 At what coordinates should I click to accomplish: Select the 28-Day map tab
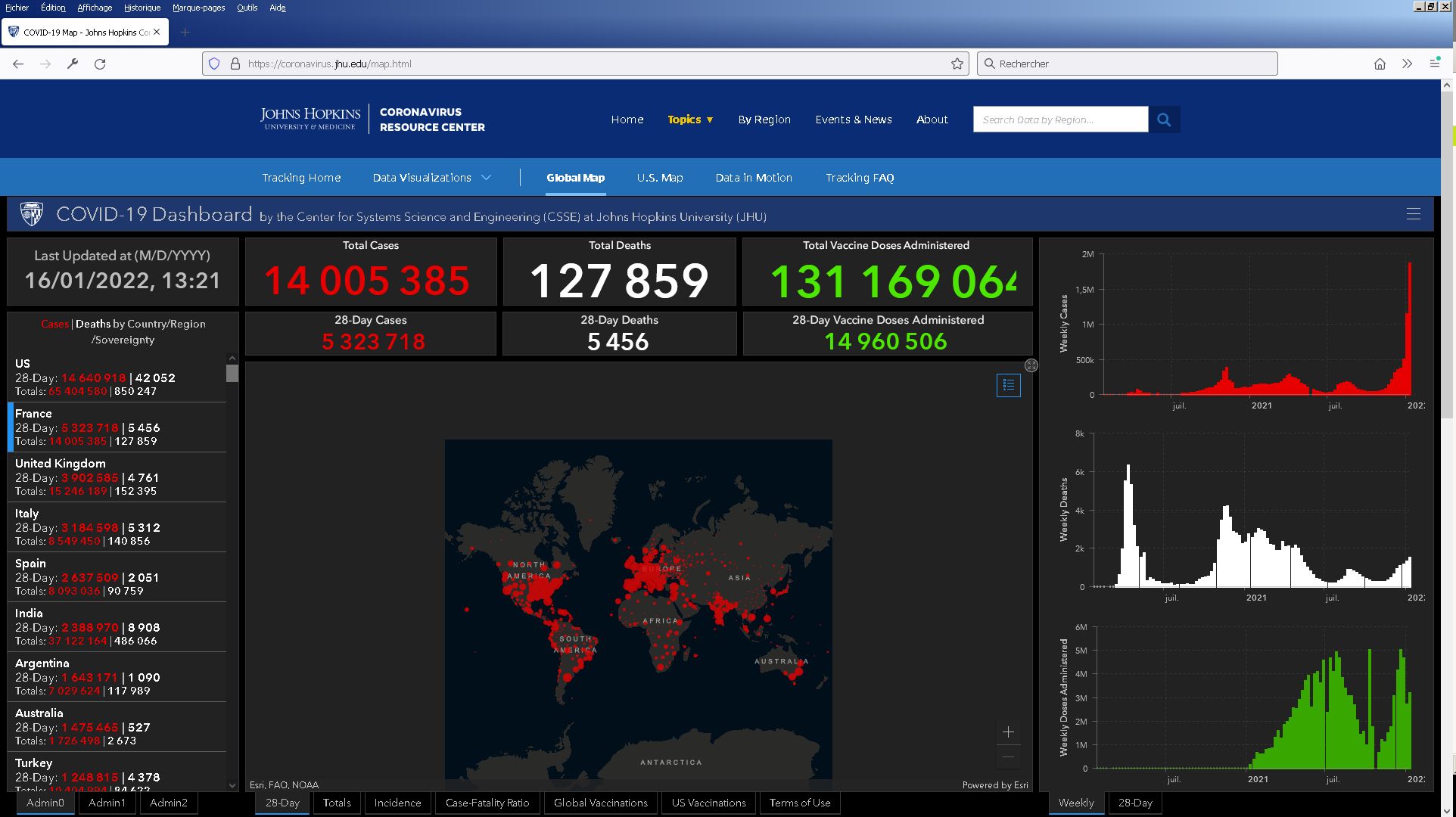(x=282, y=803)
